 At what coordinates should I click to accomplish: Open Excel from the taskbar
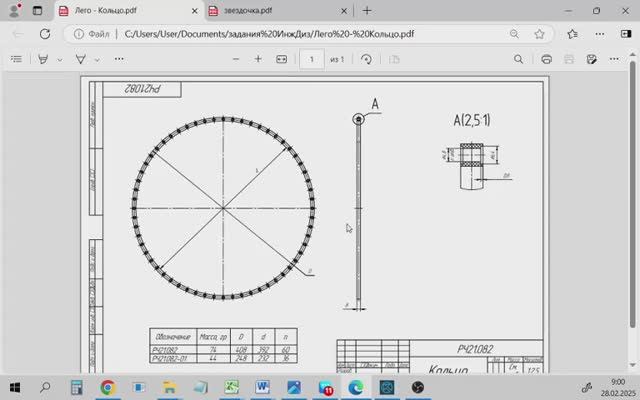point(231,387)
